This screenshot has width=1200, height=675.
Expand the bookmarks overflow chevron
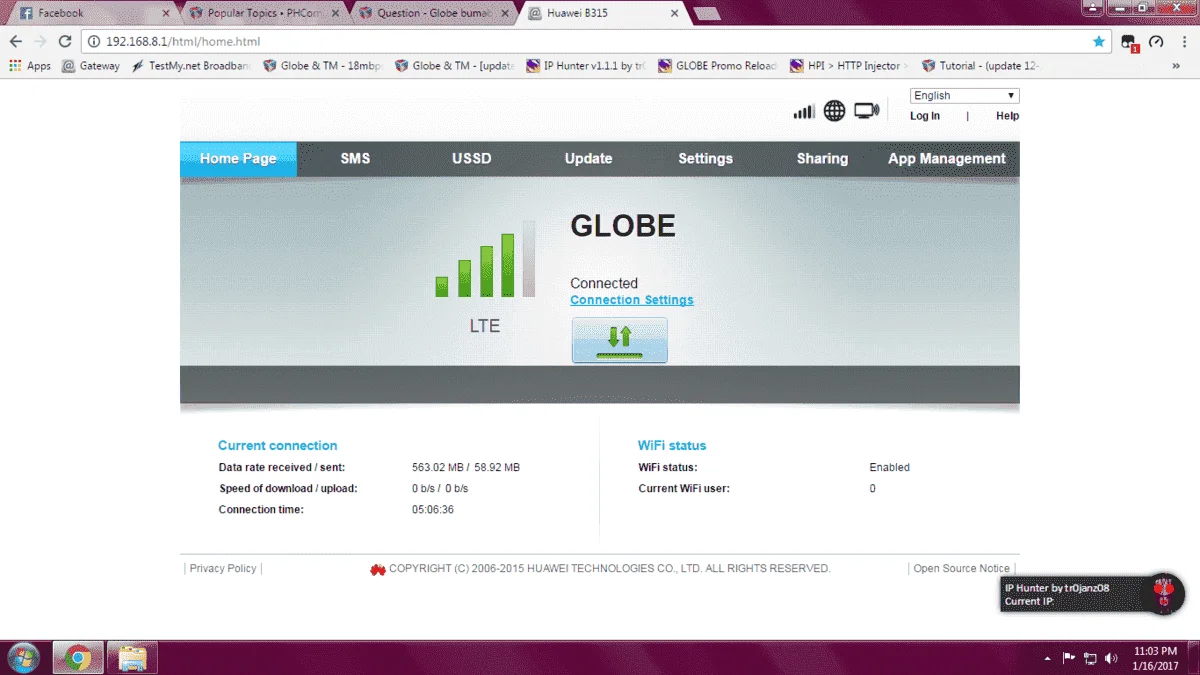pos(1176,66)
